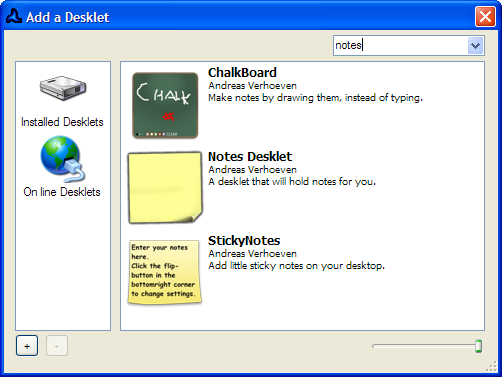
Task: Click the disabled minus button
Action: pyautogui.click(x=57, y=346)
